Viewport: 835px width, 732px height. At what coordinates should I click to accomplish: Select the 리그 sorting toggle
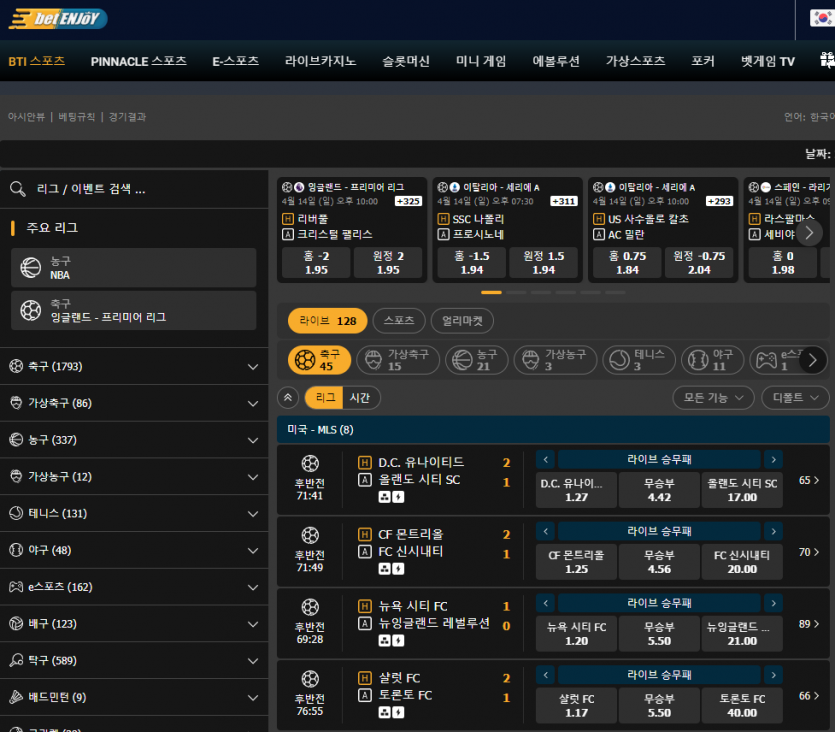tap(325, 398)
